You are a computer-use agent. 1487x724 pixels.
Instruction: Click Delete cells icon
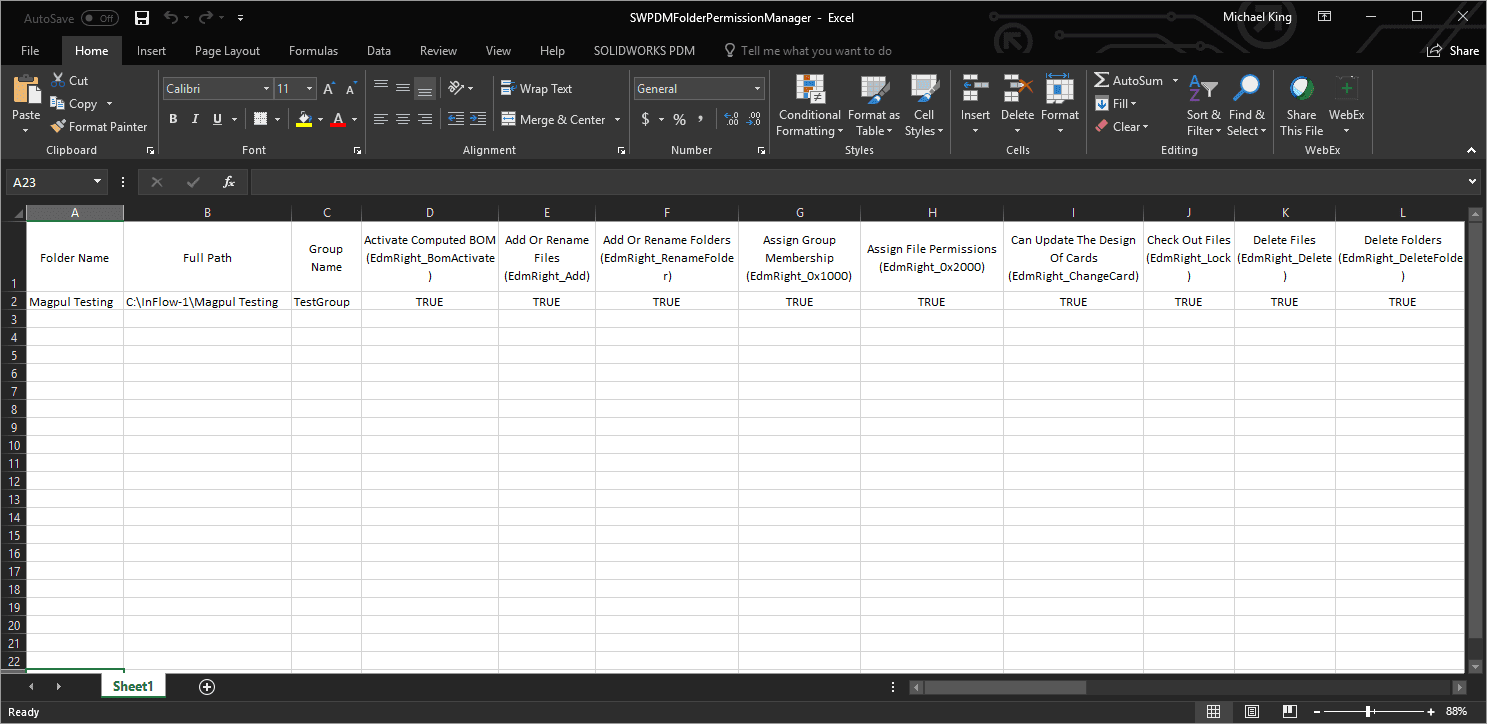(x=1017, y=88)
